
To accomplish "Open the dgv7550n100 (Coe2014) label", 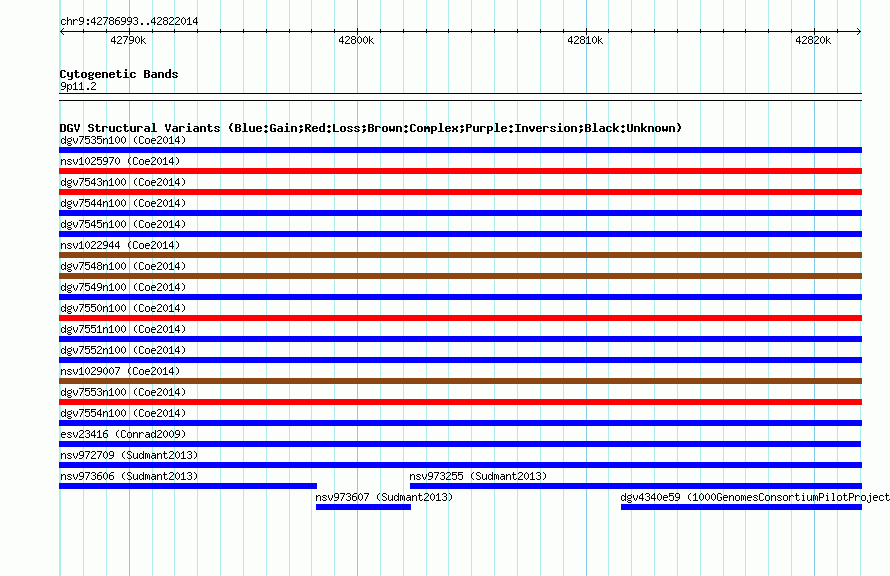I will coord(123,308).
